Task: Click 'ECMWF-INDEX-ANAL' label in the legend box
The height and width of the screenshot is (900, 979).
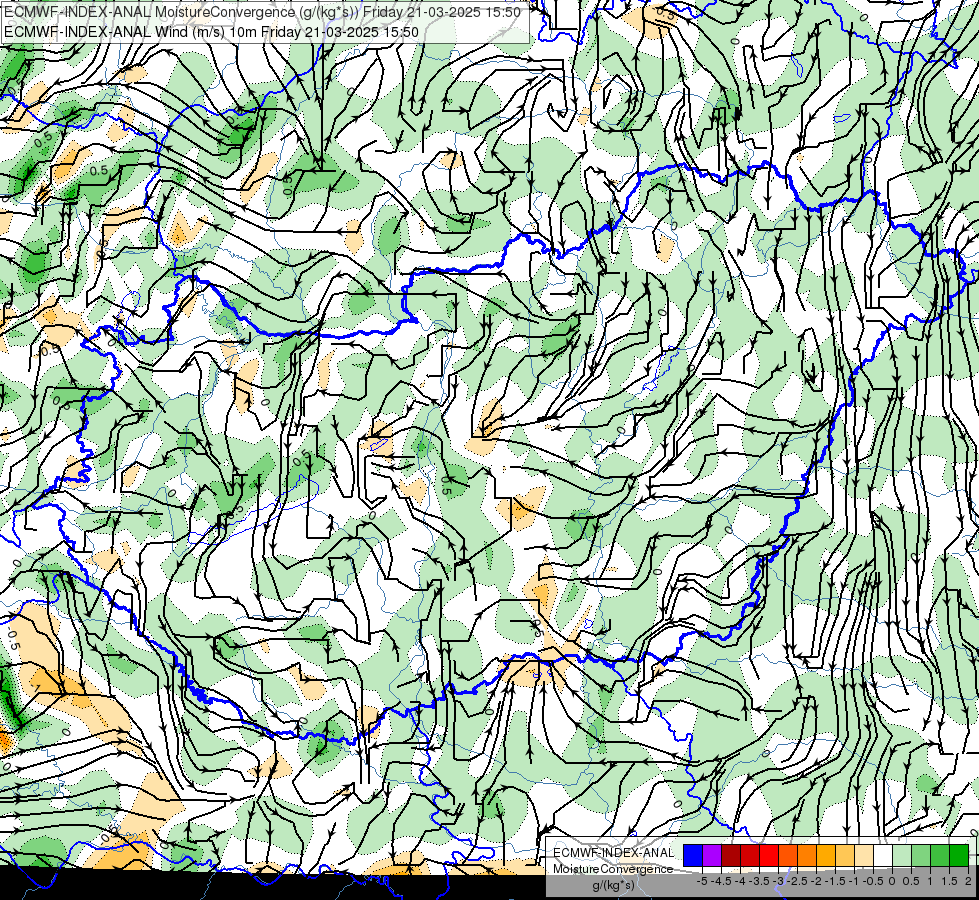Action: pos(613,853)
